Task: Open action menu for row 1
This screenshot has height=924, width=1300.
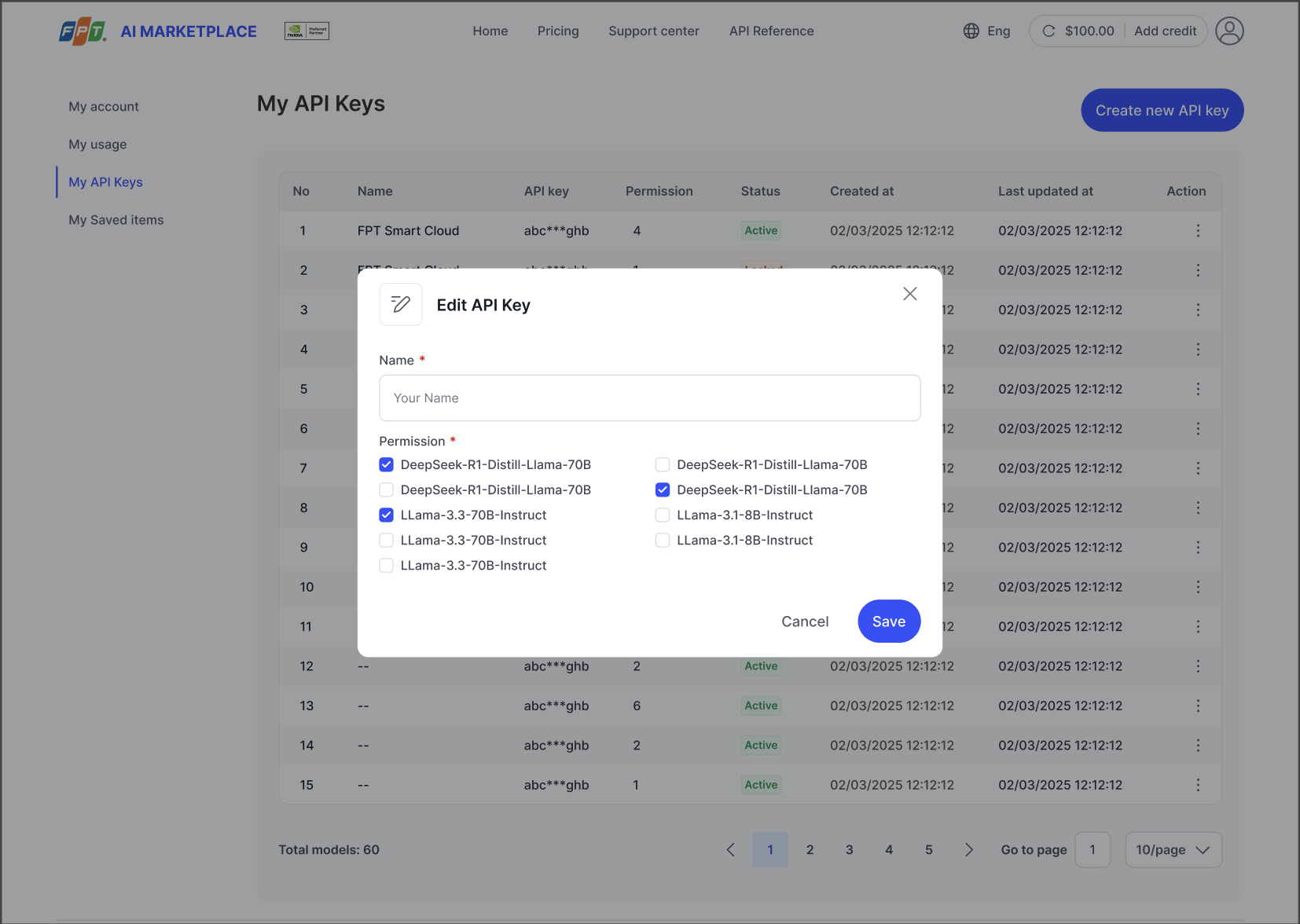Action: 1198,231
